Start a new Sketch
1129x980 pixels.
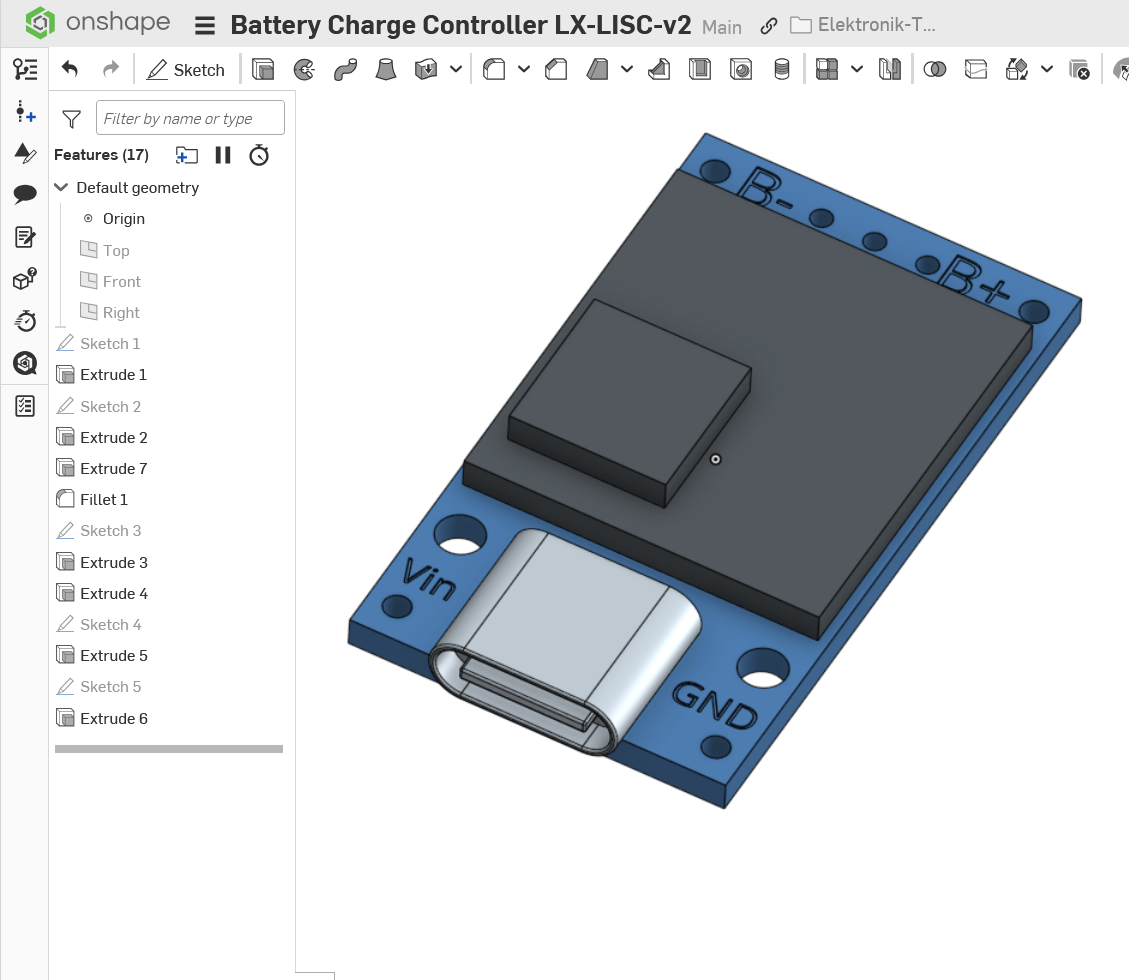coord(186,70)
